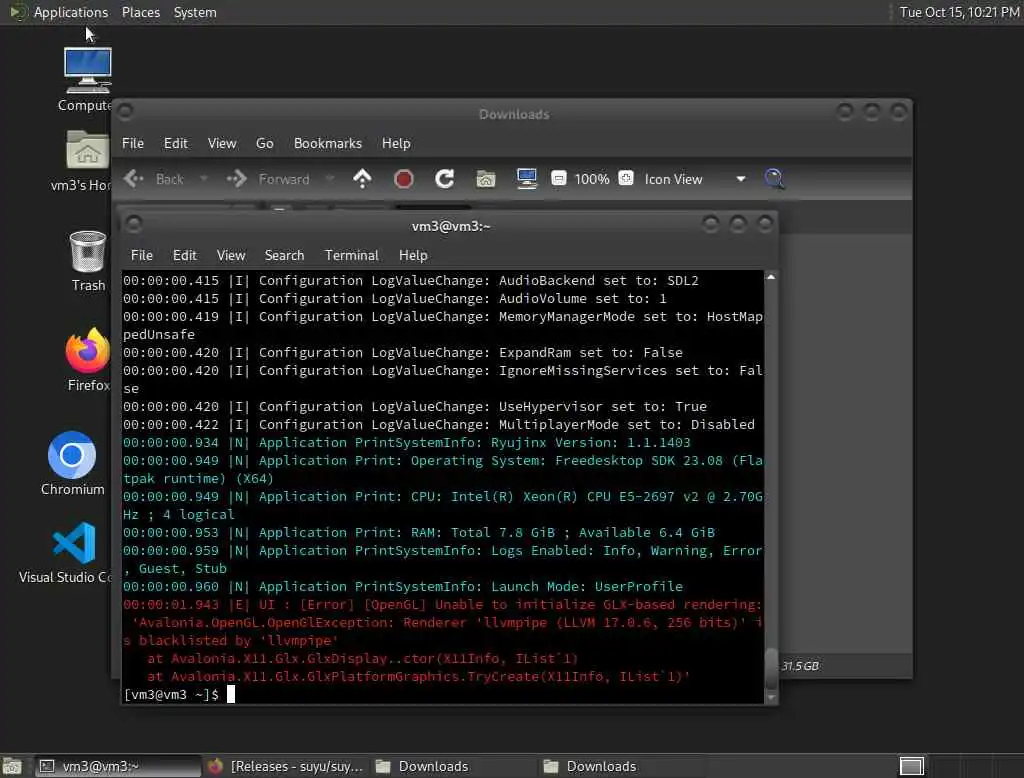Screen dimensions: 1024x778
Task: Click the Ryujinx Version 1.1.1403 line
Action: (x=407, y=442)
